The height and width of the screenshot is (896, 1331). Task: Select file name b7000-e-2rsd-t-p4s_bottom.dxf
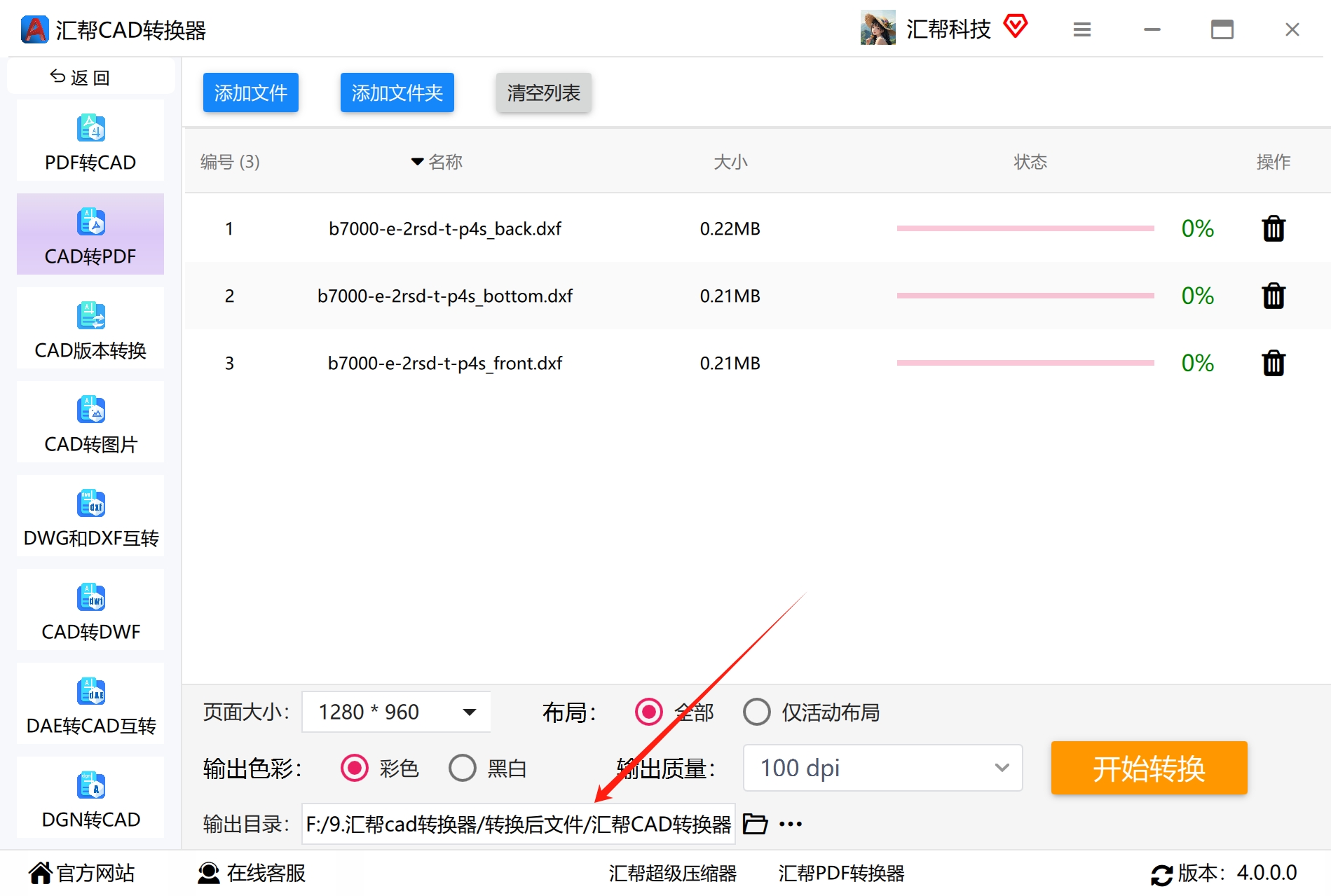445,296
